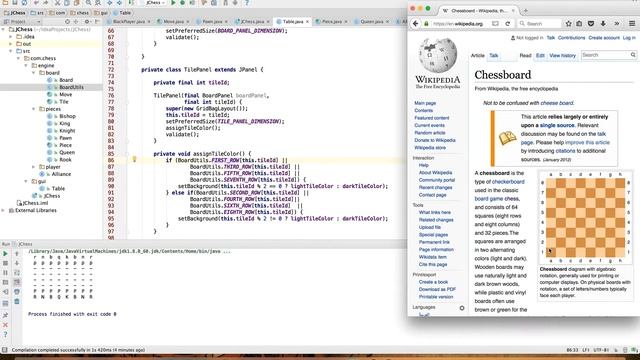Toggle soft-wrap icon in Run console
Screen dimensions: 640x360
pos(17,273)
